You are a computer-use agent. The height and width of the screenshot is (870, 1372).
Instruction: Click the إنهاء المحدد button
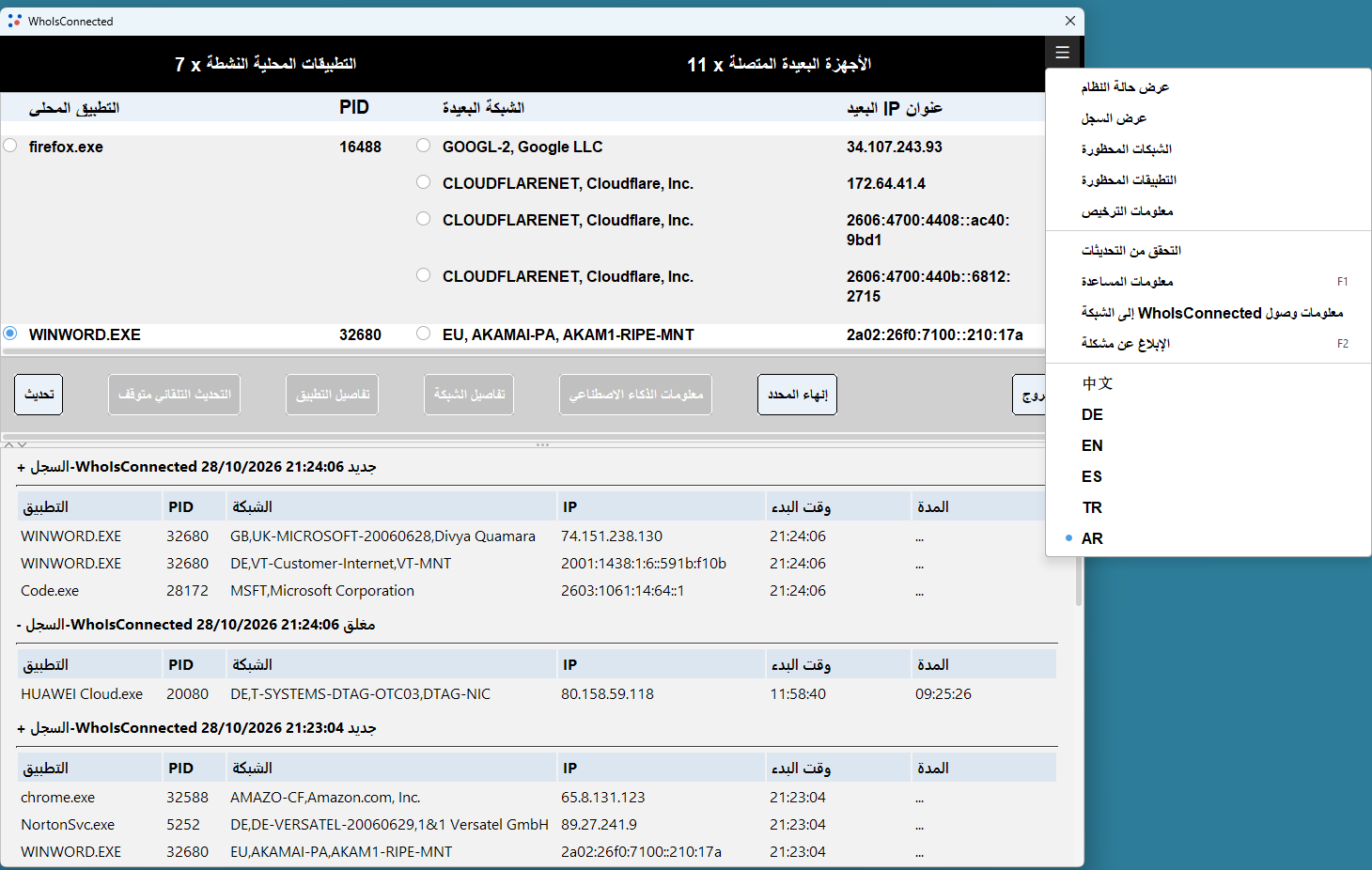[797, 395]
